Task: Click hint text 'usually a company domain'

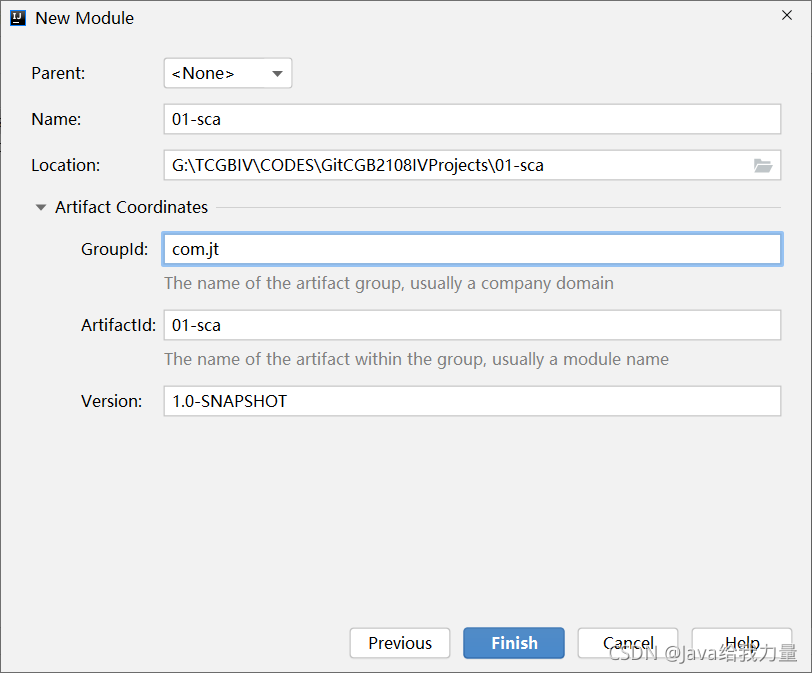Action: click(512, 284)
